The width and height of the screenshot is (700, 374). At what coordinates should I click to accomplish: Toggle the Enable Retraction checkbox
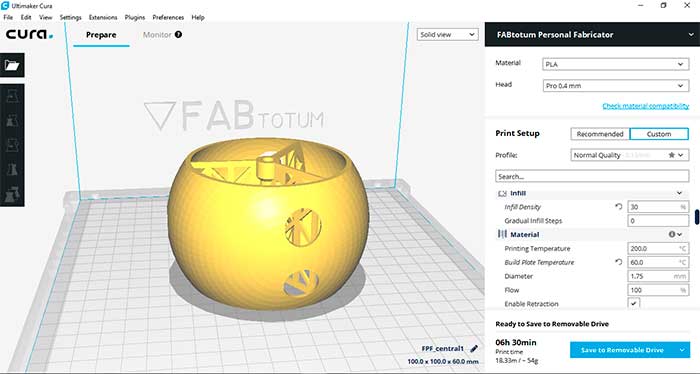coord(633,303)
